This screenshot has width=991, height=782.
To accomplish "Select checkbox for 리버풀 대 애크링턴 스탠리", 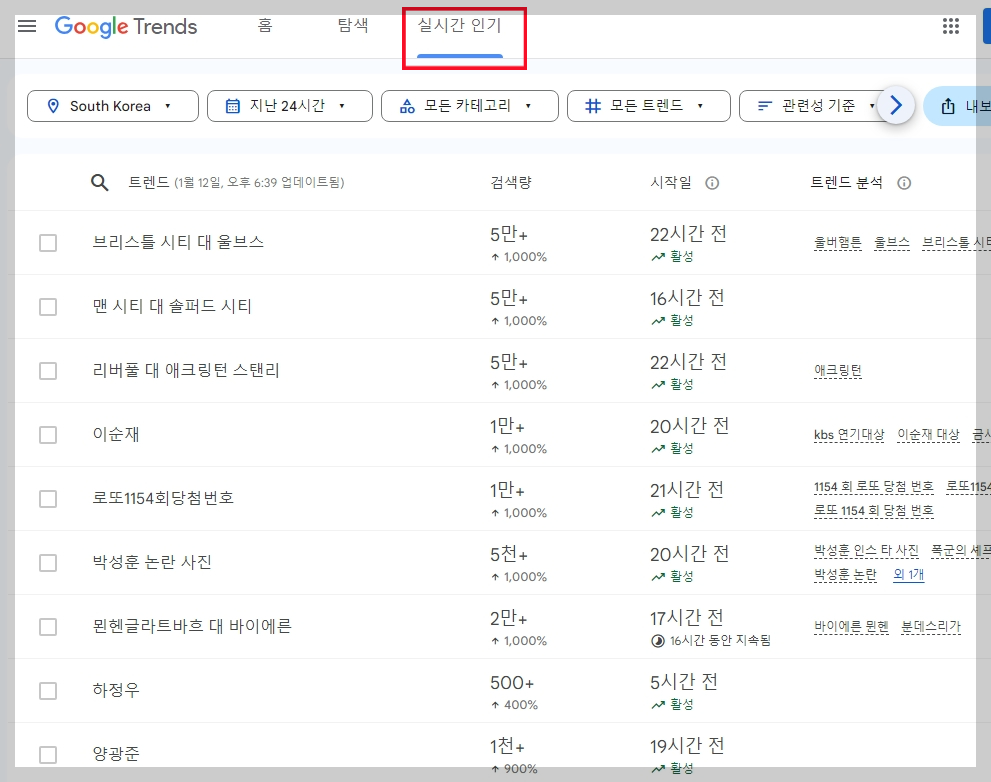I will [x=48, y=370].
